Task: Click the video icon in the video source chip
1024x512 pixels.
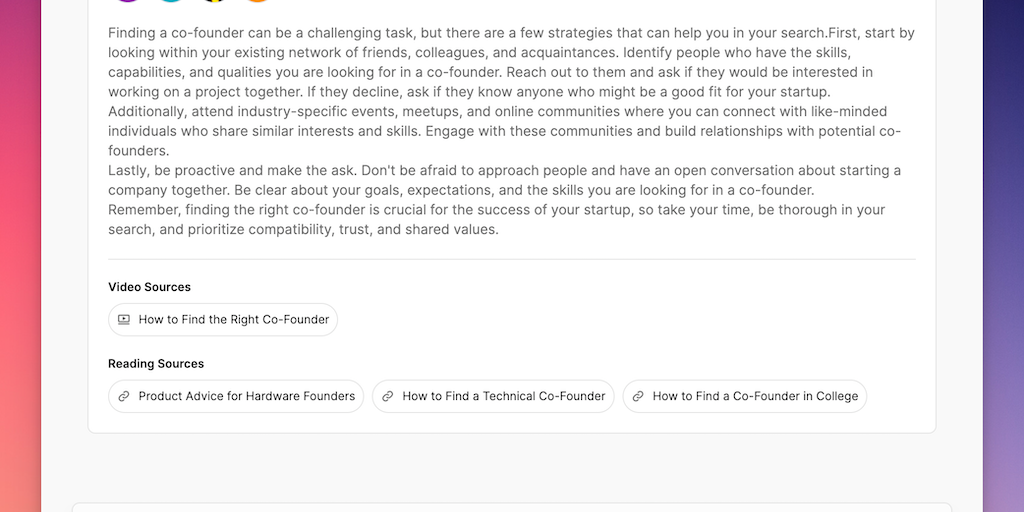Action: coord(124,320)
